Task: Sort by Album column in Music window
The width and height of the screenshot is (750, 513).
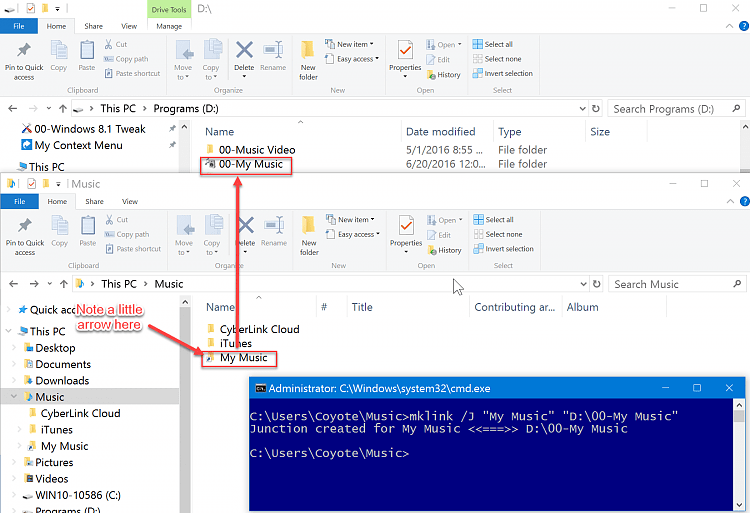Action: [582, 307]
